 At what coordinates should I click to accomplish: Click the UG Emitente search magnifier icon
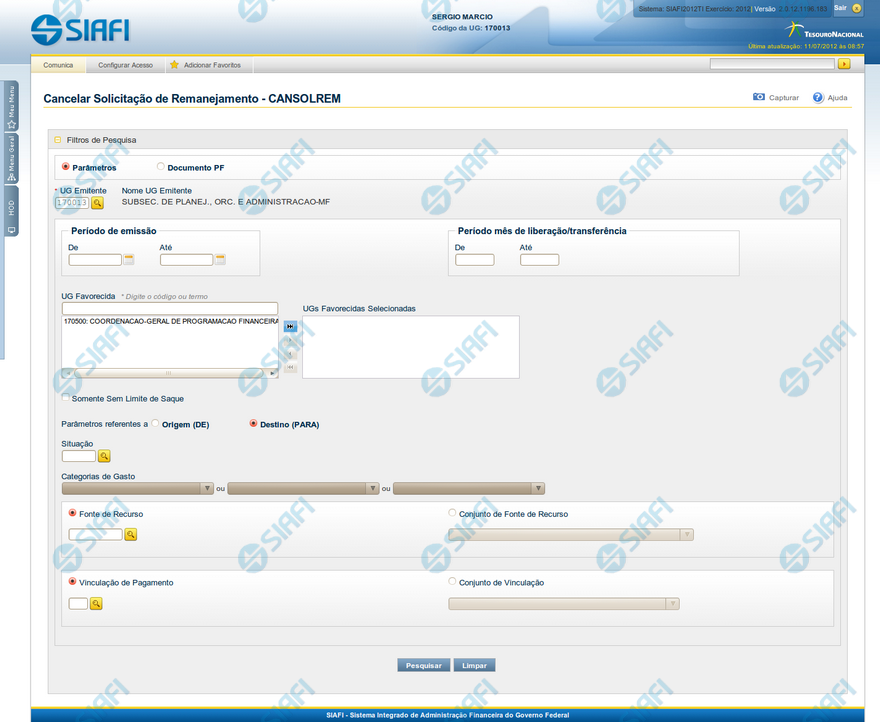(98, 203)
